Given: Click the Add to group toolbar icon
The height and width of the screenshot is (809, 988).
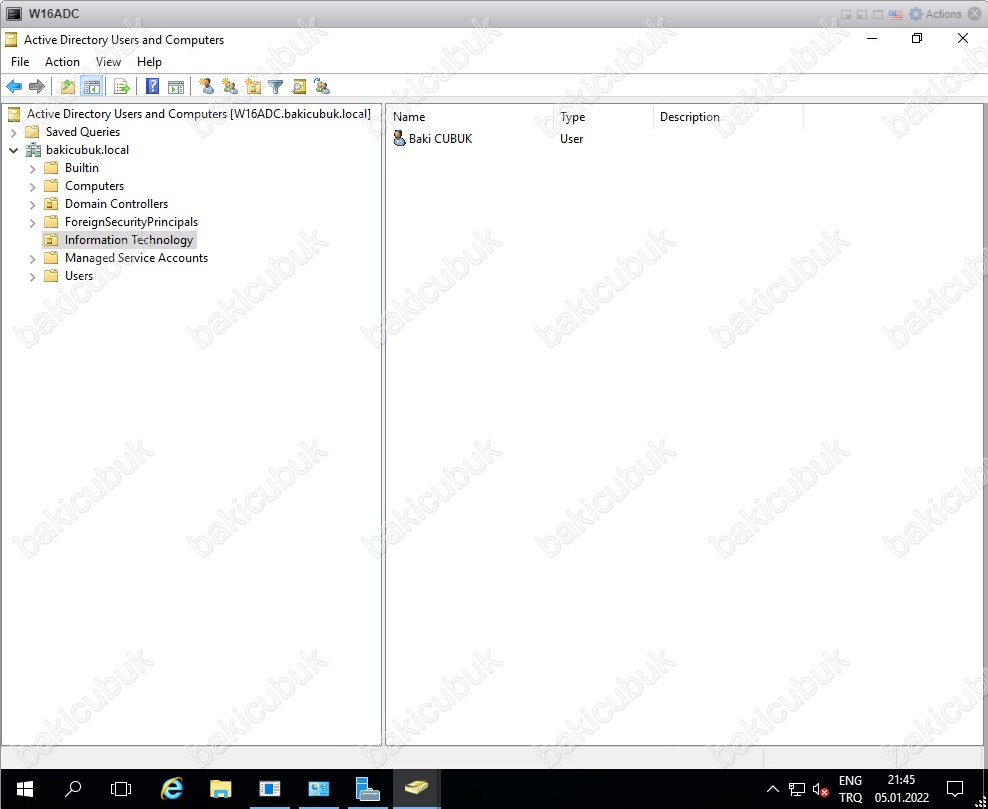Looking at the screenshot, I should (x=322, y=87).
